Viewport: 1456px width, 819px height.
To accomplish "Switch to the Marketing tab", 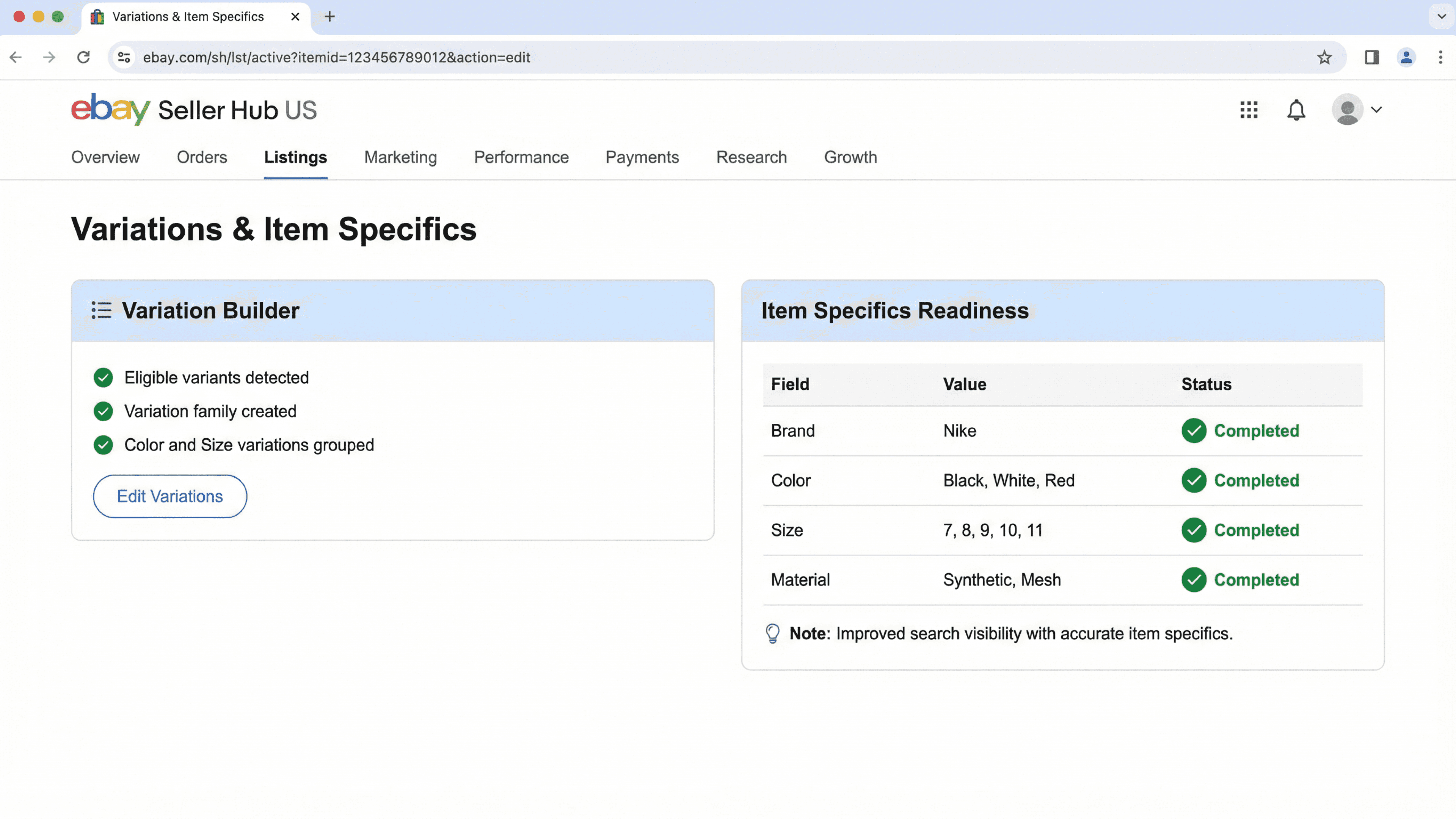I will (400, 157).
